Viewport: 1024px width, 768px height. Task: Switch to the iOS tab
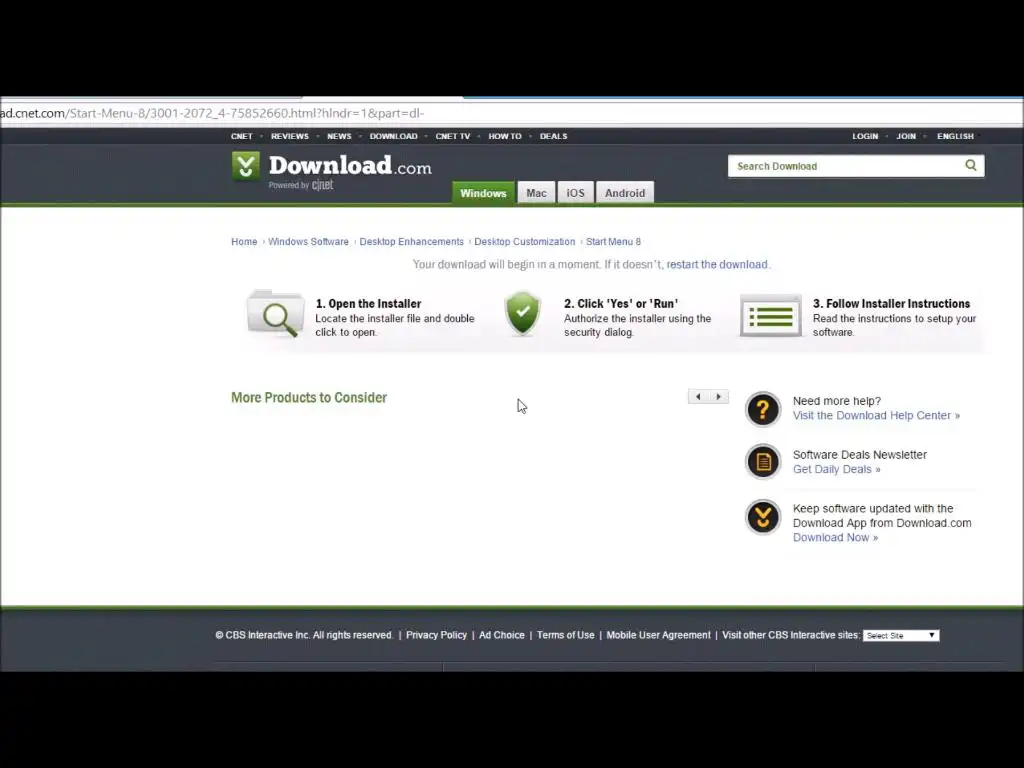(575, 193)
